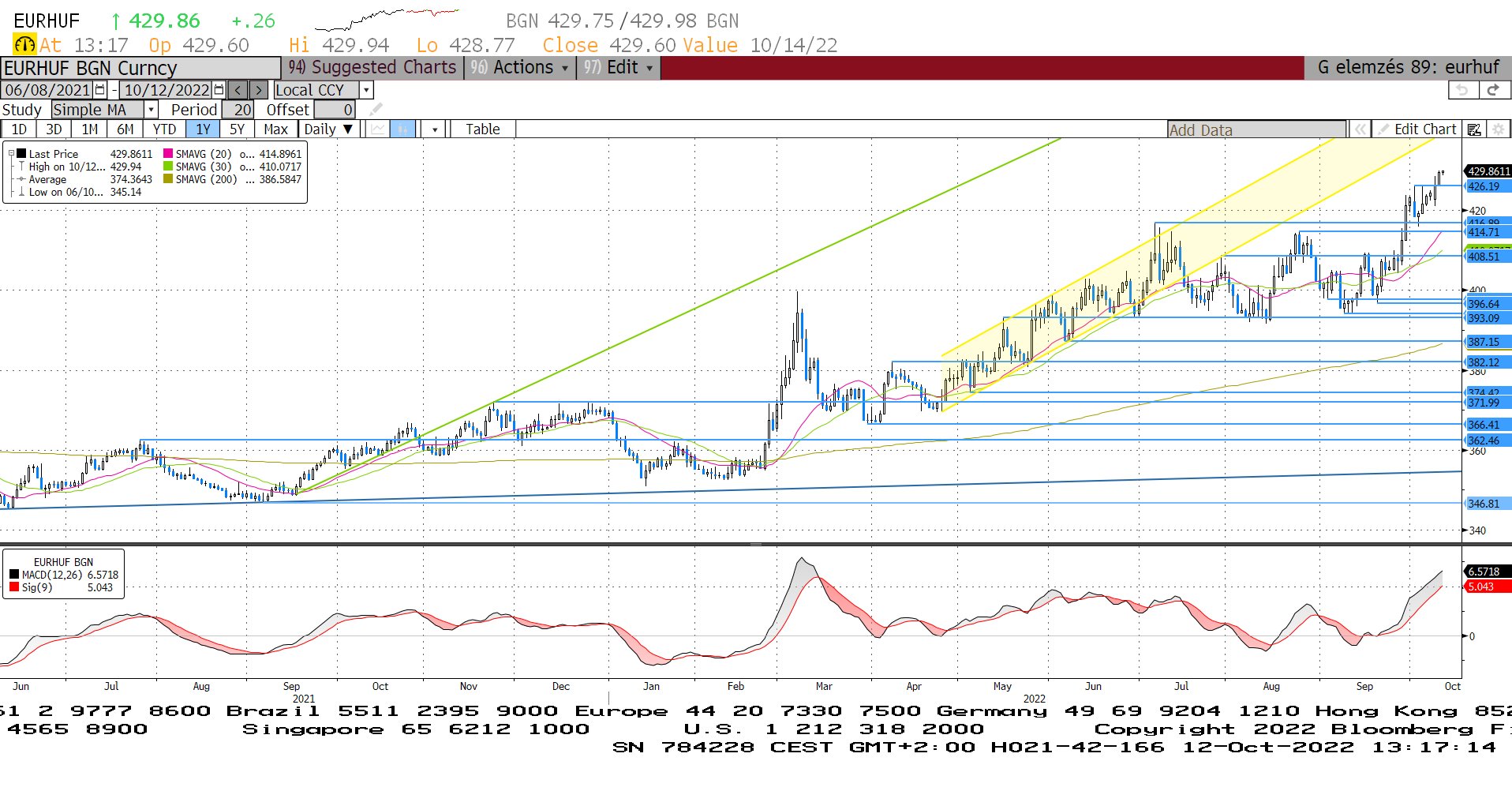Screen dimensions: 1512x791
Task: Click the Edit Chart button
Action: [1417, 129]
